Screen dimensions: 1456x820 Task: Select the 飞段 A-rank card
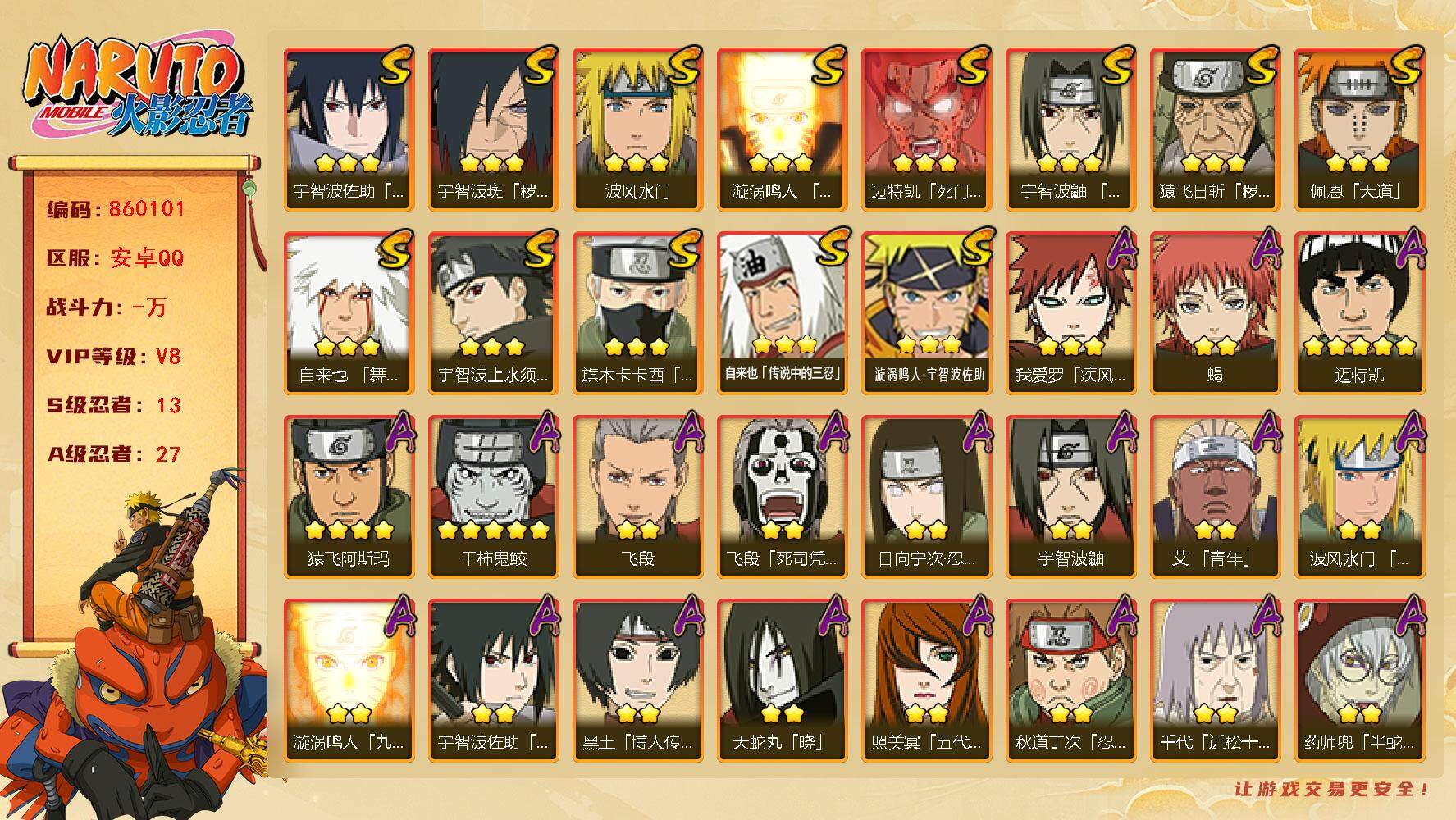click(637, 497)
